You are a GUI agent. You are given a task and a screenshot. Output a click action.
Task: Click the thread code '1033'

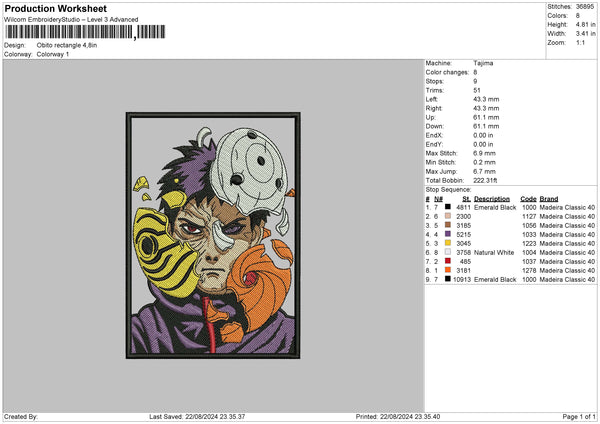[529, 235]
